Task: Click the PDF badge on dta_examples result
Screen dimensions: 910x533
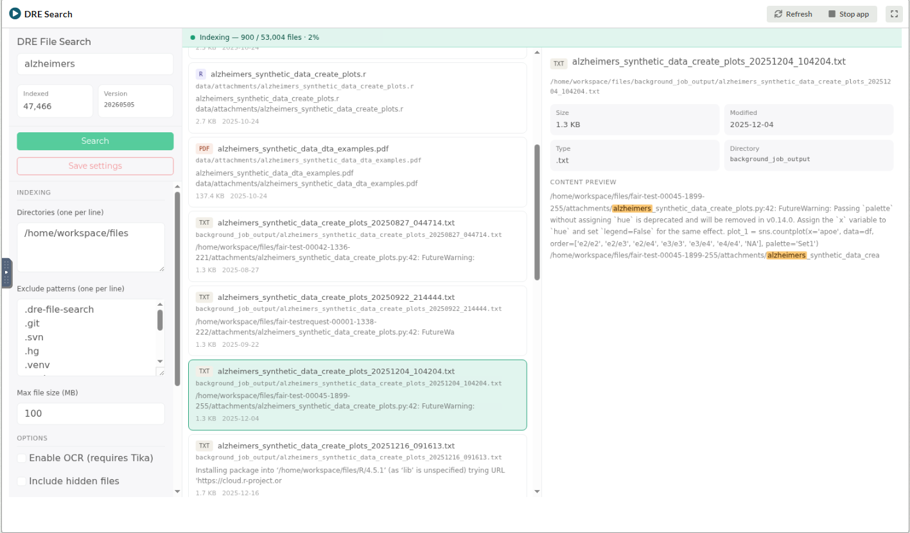Action: click(x=204, y=149)
